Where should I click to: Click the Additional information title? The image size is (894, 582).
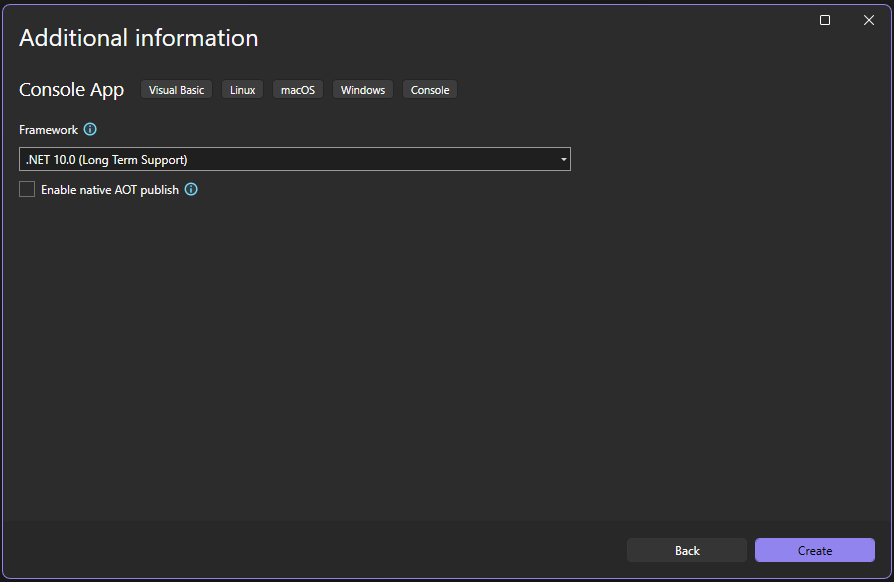click(138, 38)
